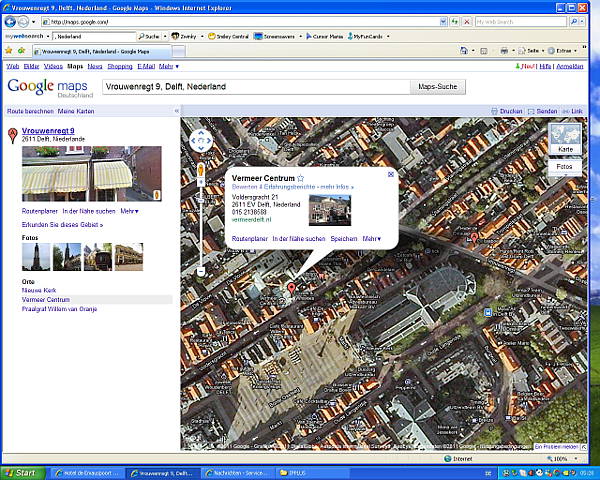Click the web search magnifier icon
Image resolution: width=600 pixels, height=480 pixels.
tap(574, 22)
